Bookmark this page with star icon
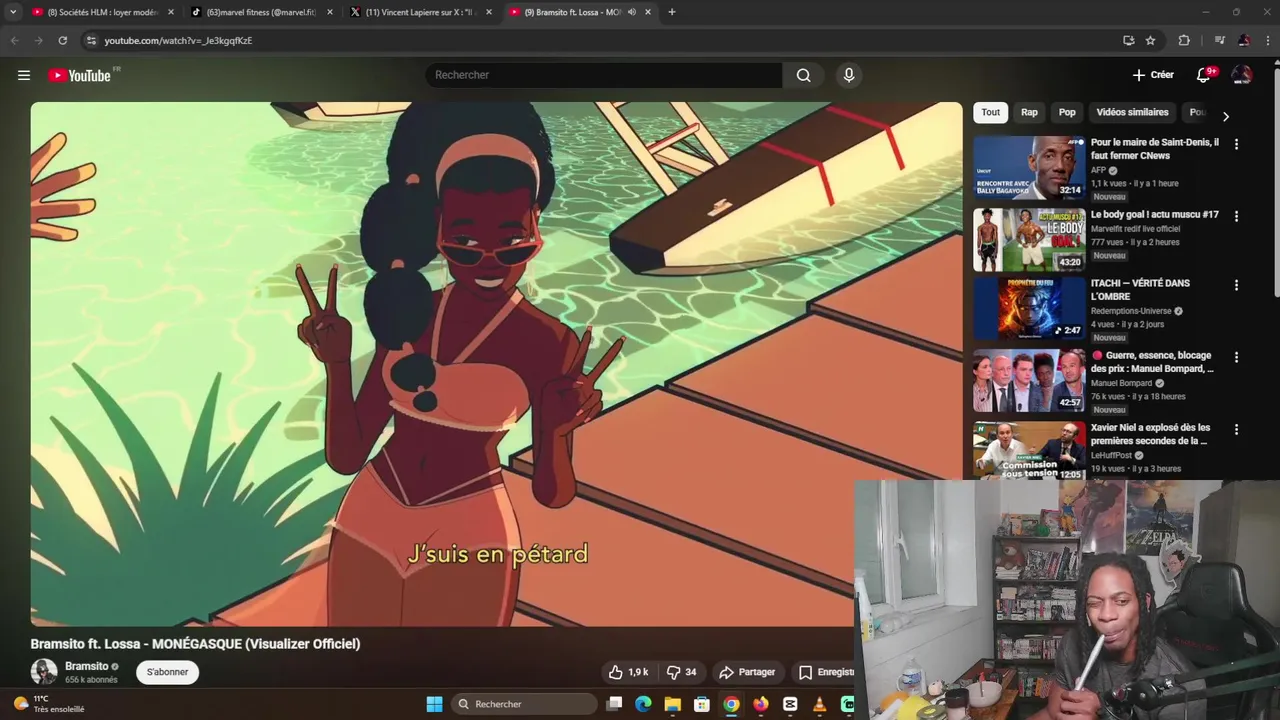Screen dimensions: 1280x720 (x=1150, y=40)
